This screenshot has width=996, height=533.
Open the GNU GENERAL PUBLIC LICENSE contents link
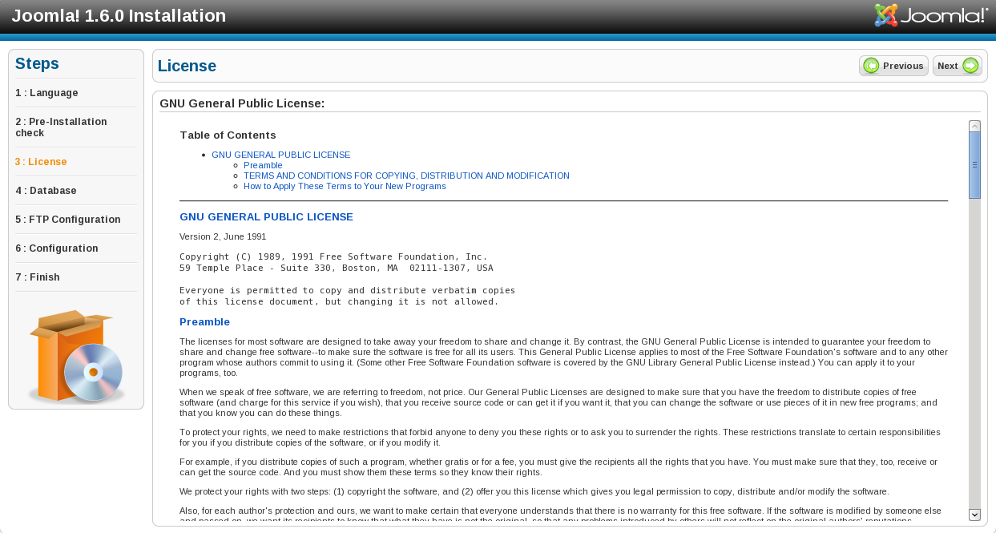tap(281, 154)
